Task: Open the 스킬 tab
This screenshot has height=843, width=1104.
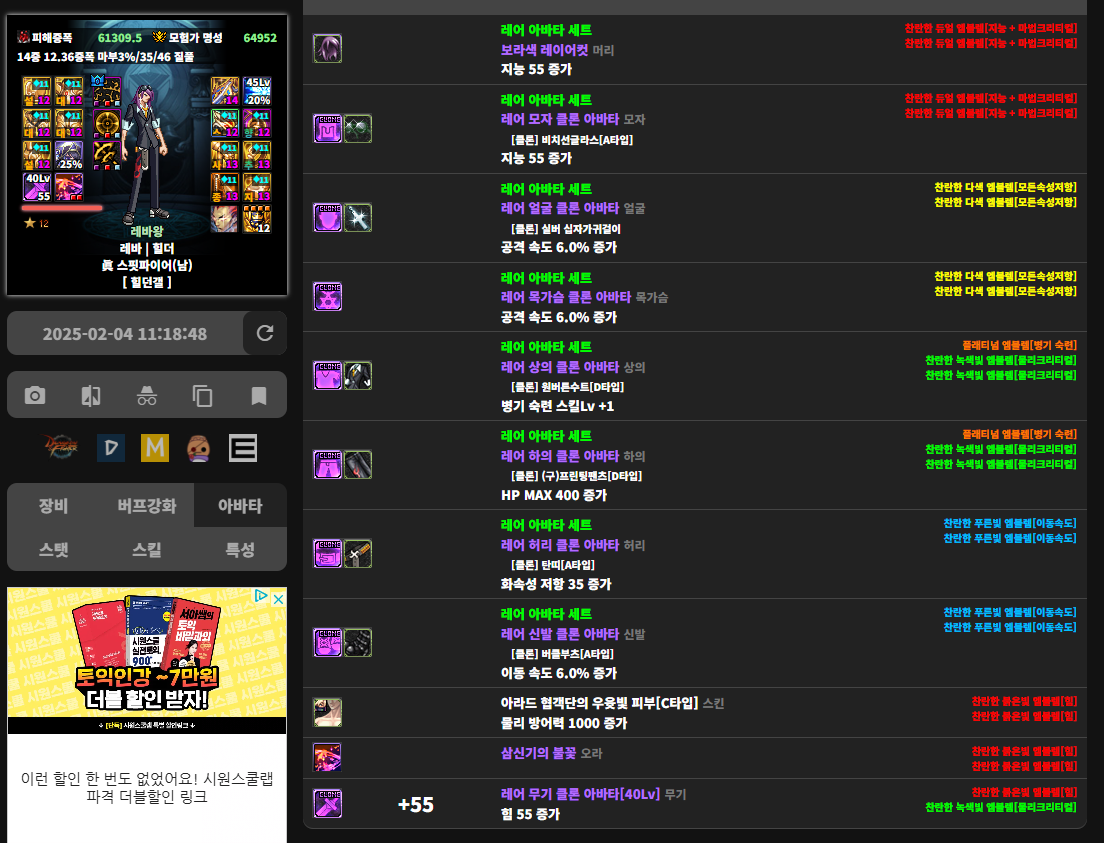Action: (146, 550)
